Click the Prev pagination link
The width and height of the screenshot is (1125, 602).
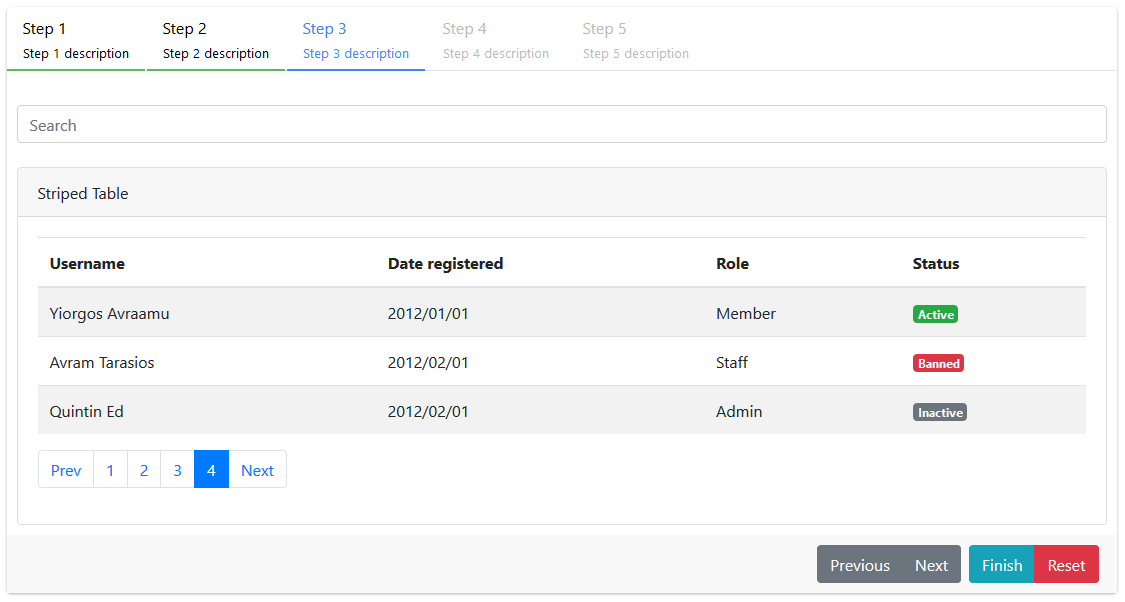point(66,470)
